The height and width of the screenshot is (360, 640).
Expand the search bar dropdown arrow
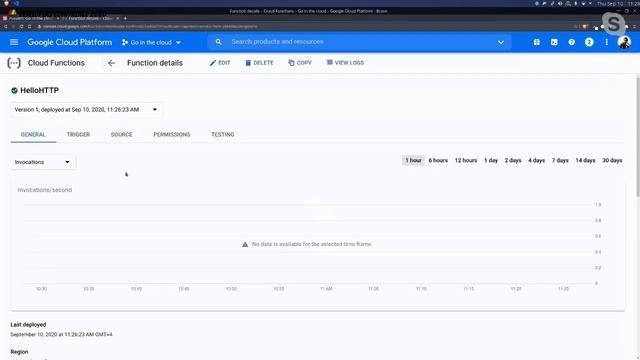click(x=501, y=42)
